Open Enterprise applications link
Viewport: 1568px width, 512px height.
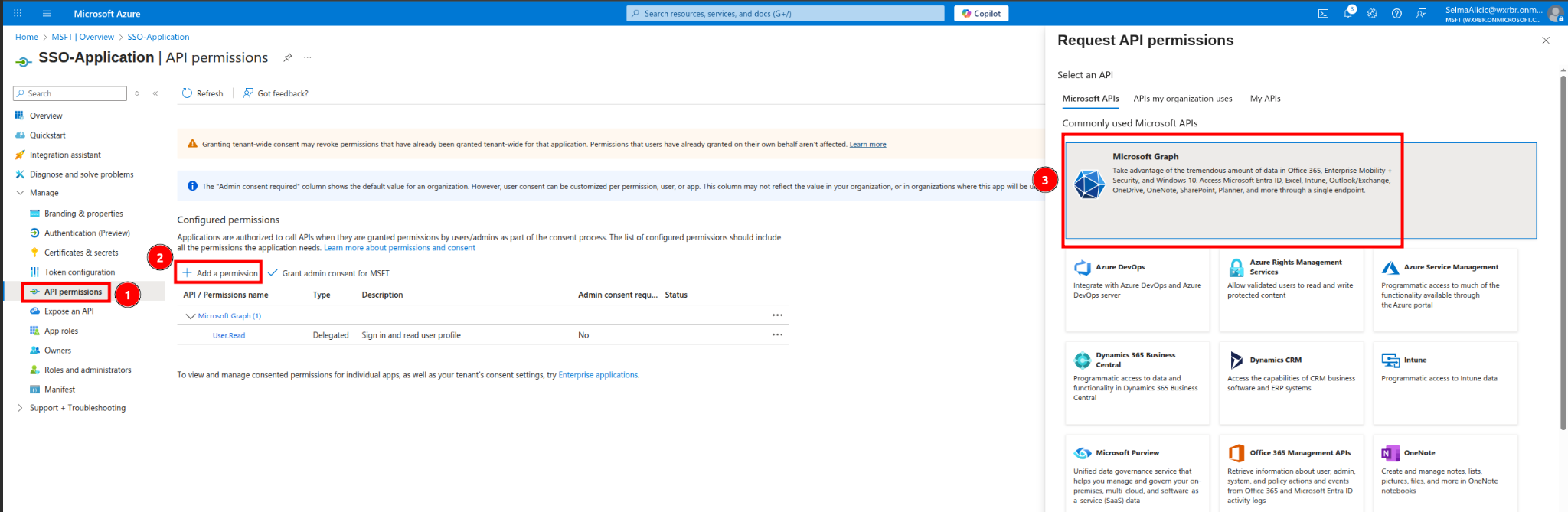pos(599,375)
